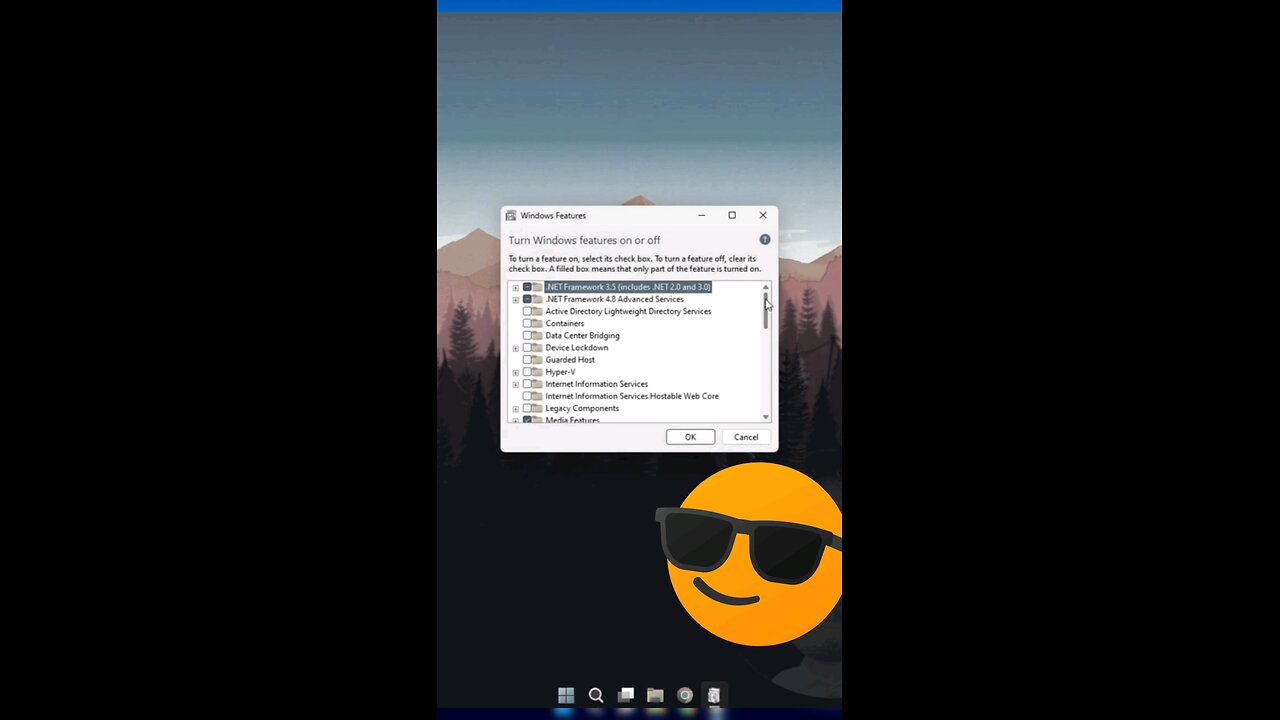The image size is (1280, 720).
Task: Select the "Legacy Components" label
Action: pos(582,408)
